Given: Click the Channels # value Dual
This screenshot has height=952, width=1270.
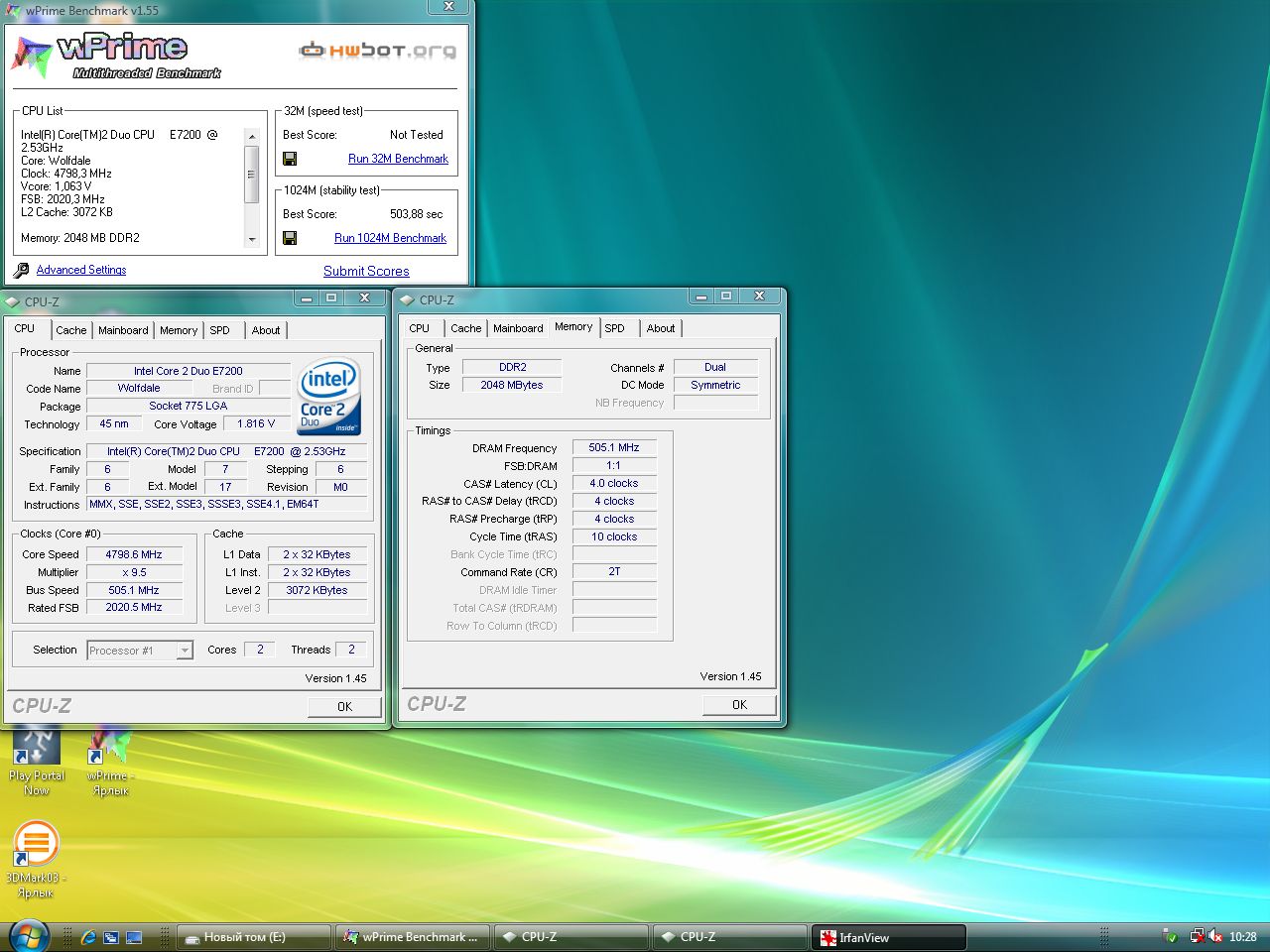Looking at the screenshot, I should (715, 367).
